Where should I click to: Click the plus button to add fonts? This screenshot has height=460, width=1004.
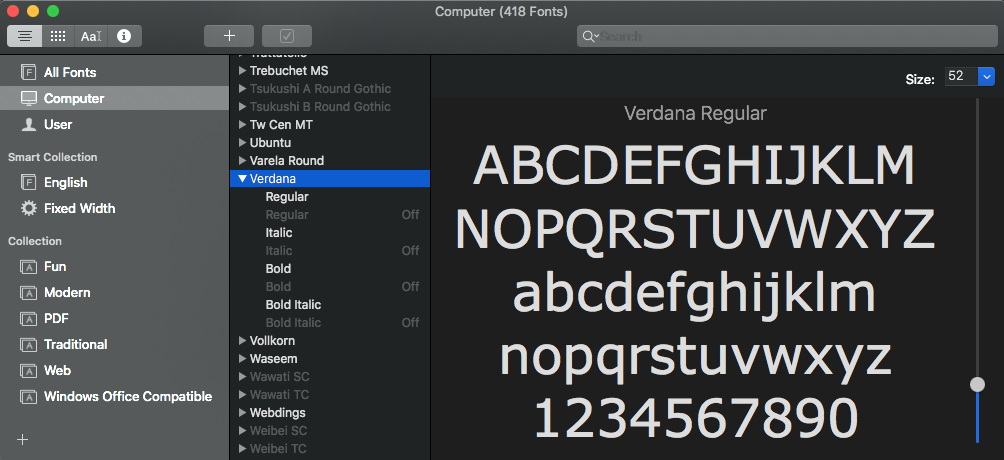(229, 36)
